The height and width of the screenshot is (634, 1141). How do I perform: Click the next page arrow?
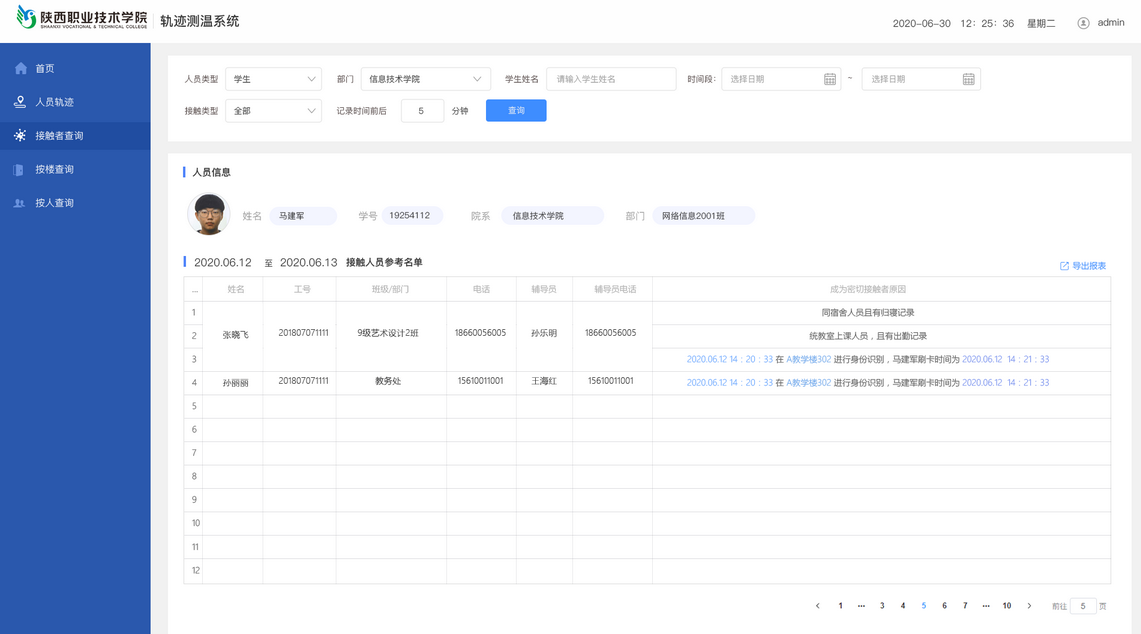[x=1029, y=606]
